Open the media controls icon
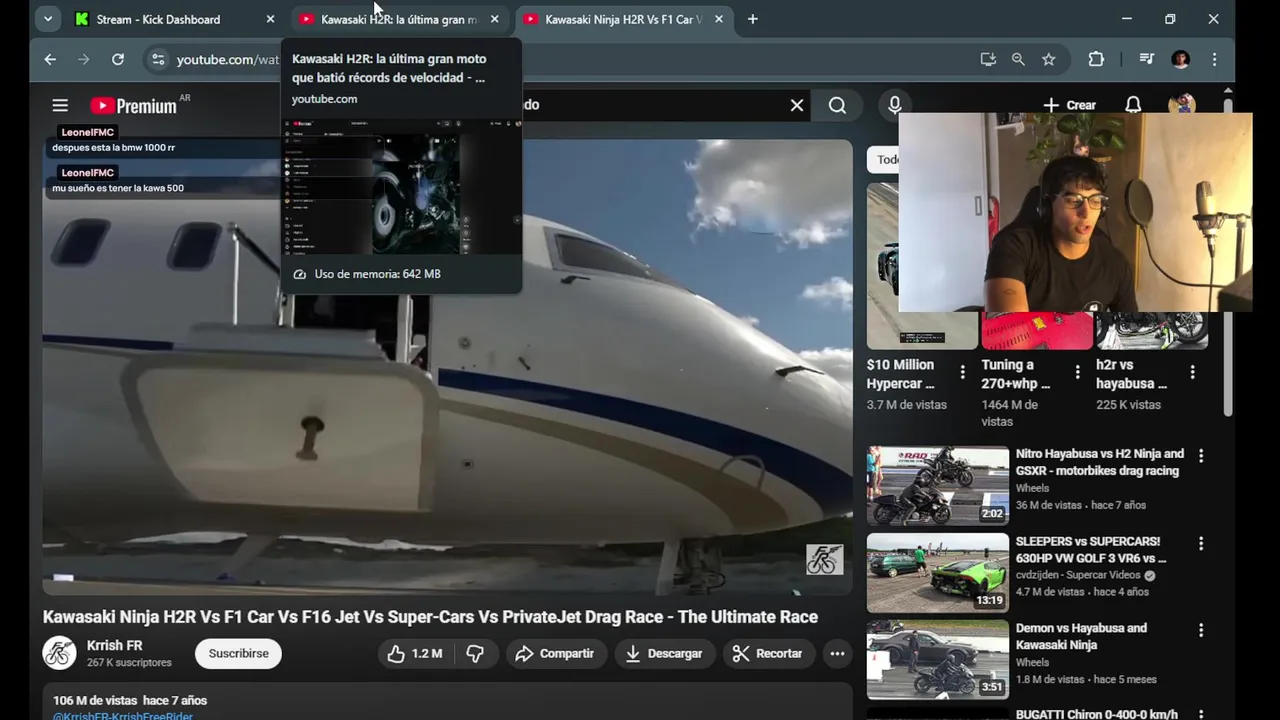Image resolution: width=1280 pixels, height=720 pixels. point(1147,60)
